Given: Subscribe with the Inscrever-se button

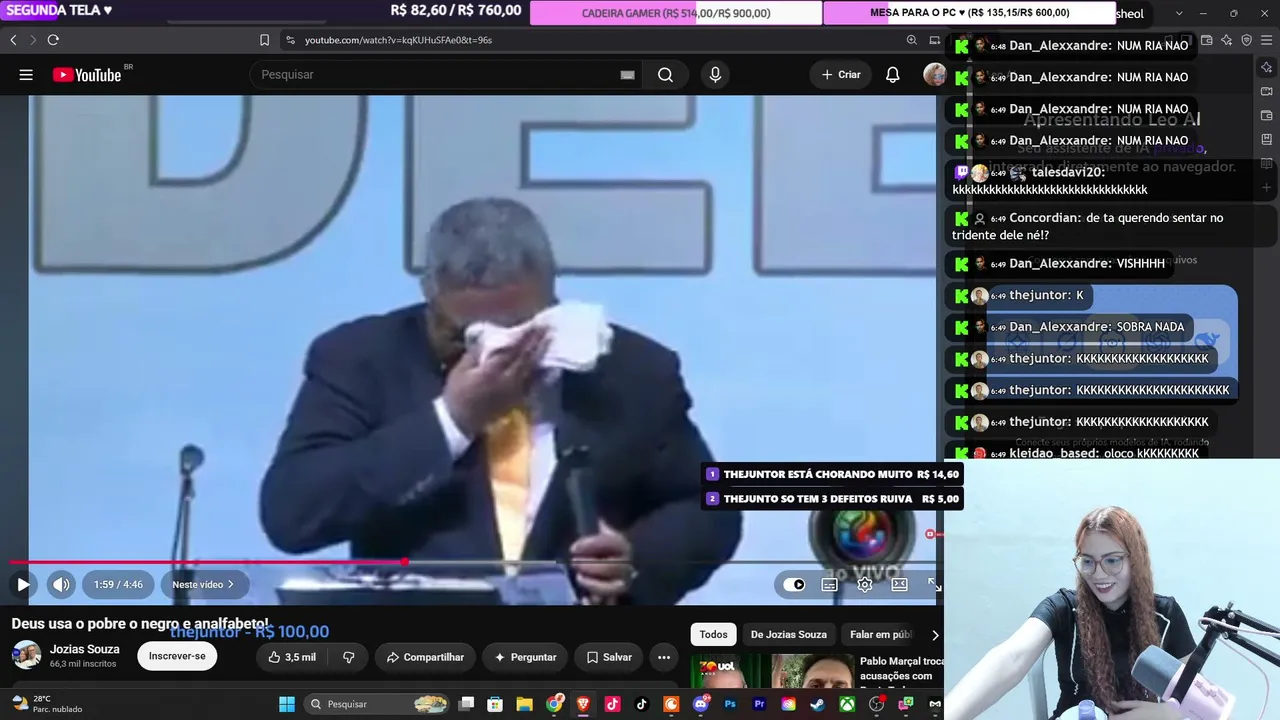Looking at the screenshot, I should coord(177,657).
